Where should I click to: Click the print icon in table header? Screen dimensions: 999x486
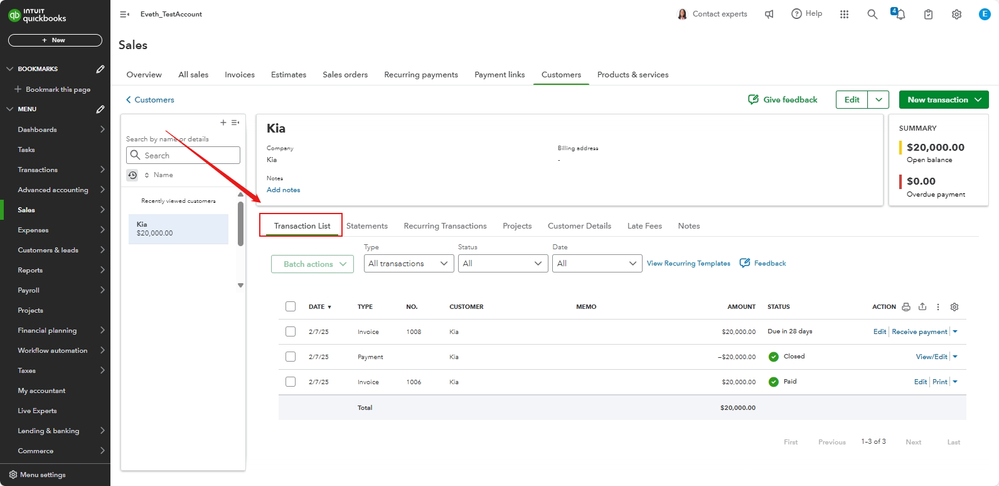906,307
